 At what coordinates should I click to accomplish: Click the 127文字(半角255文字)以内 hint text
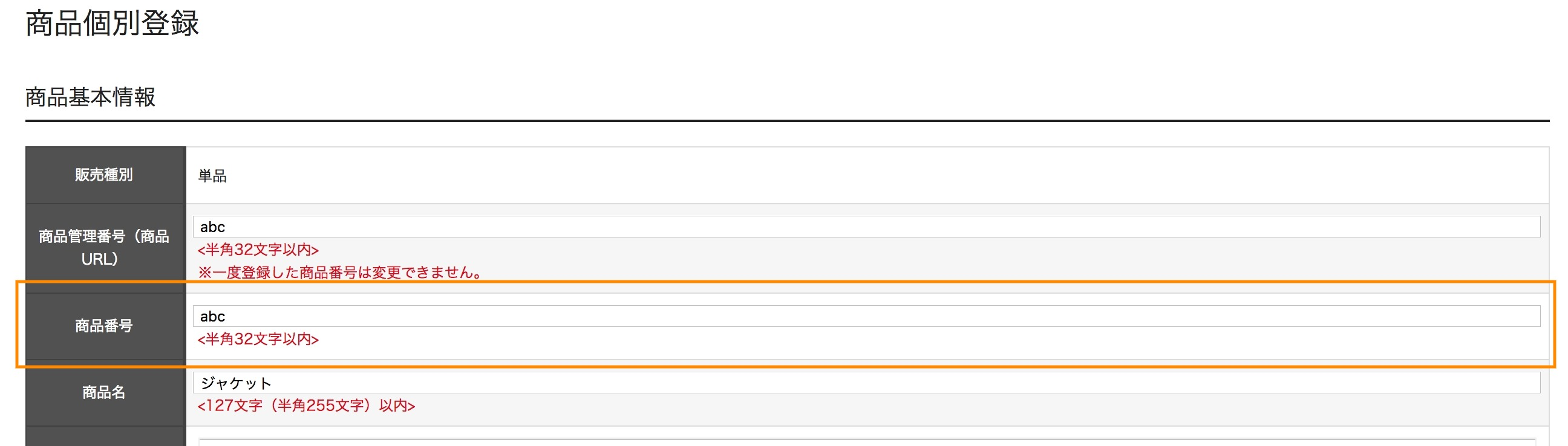pos(306,406)
